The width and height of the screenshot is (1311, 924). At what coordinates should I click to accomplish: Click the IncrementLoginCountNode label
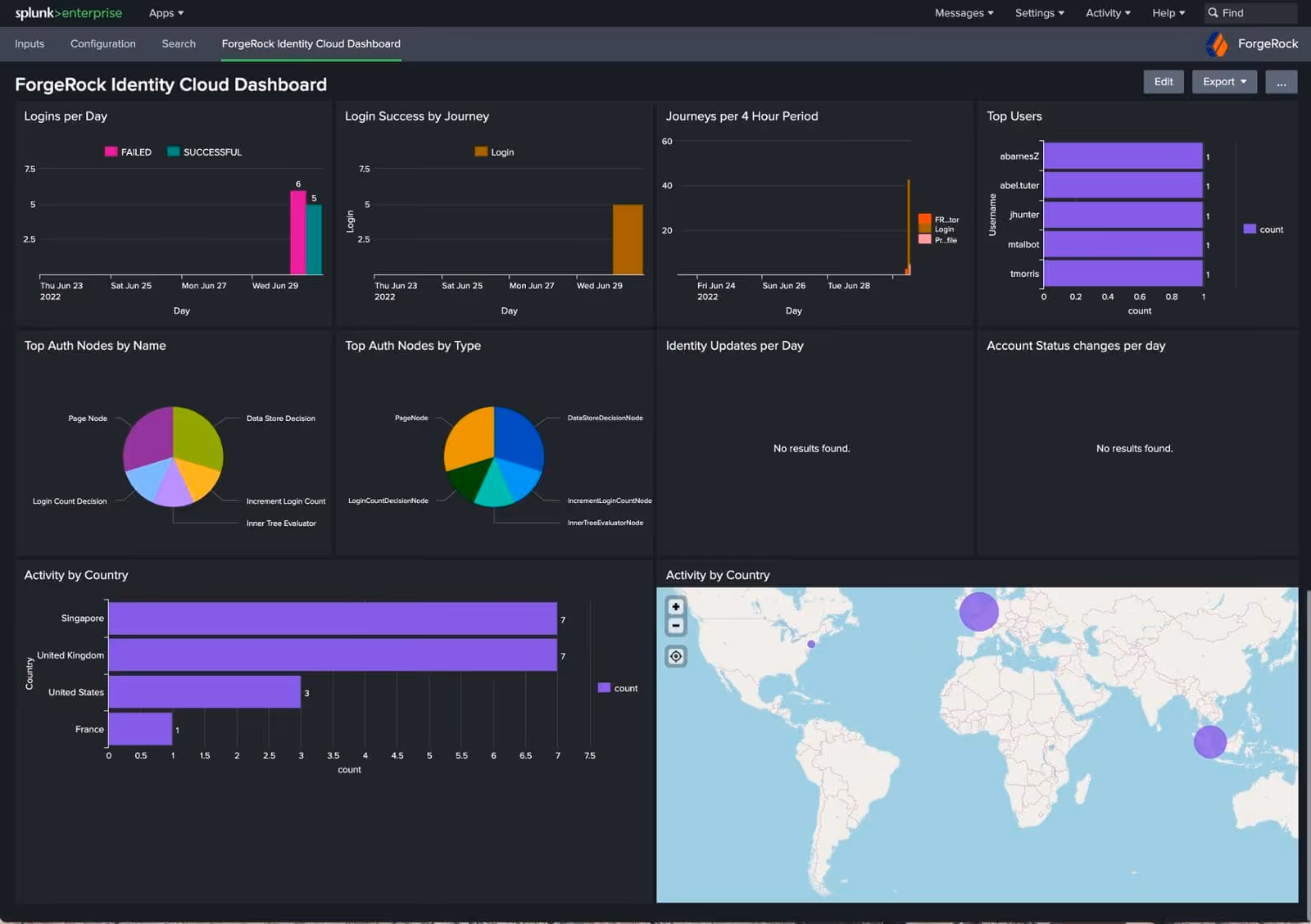[610, 500]
